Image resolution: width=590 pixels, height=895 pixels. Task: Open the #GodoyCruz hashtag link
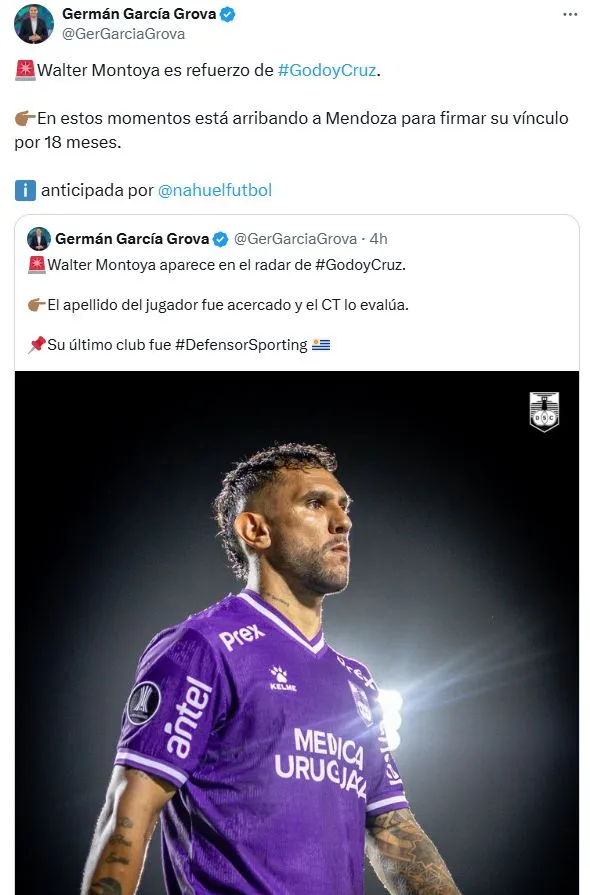pyautogui.click(x=327, y=70)
